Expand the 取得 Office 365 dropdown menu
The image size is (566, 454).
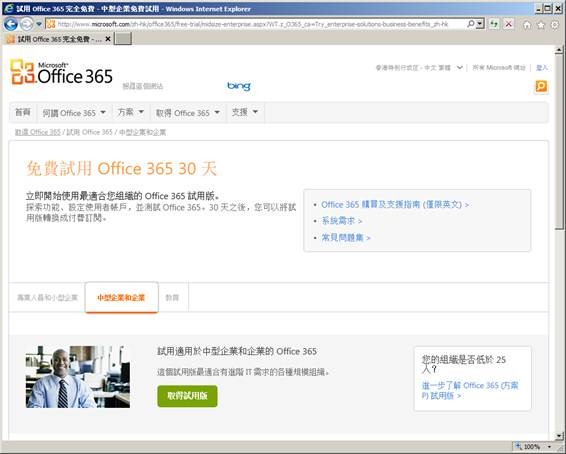click(x=188, y=113)
